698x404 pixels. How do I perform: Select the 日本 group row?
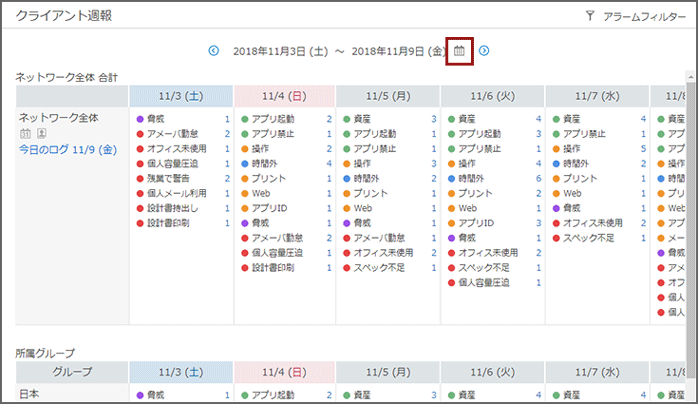(29, 394)
